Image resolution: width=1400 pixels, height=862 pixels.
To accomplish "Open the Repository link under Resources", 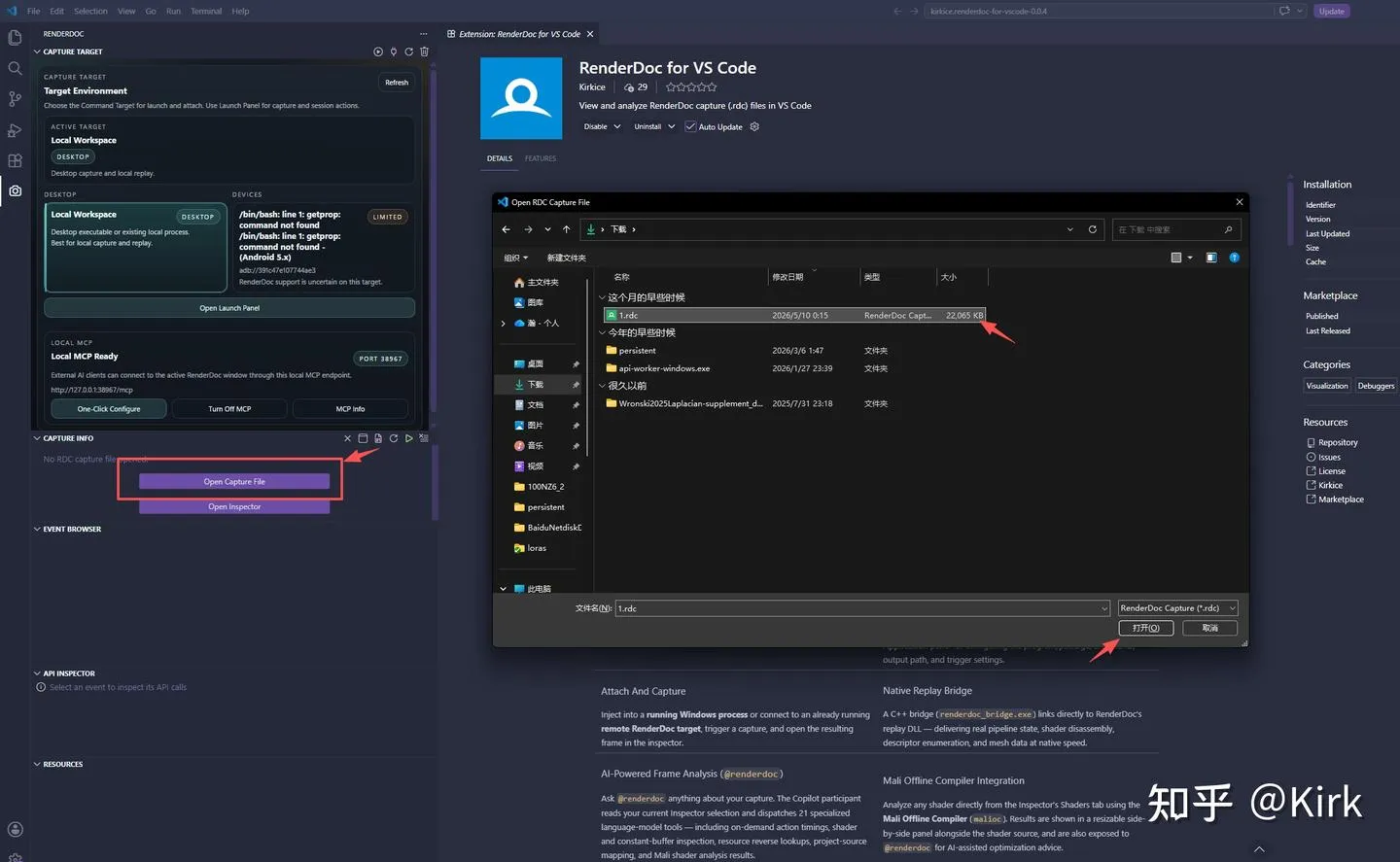I will 1338,442.
